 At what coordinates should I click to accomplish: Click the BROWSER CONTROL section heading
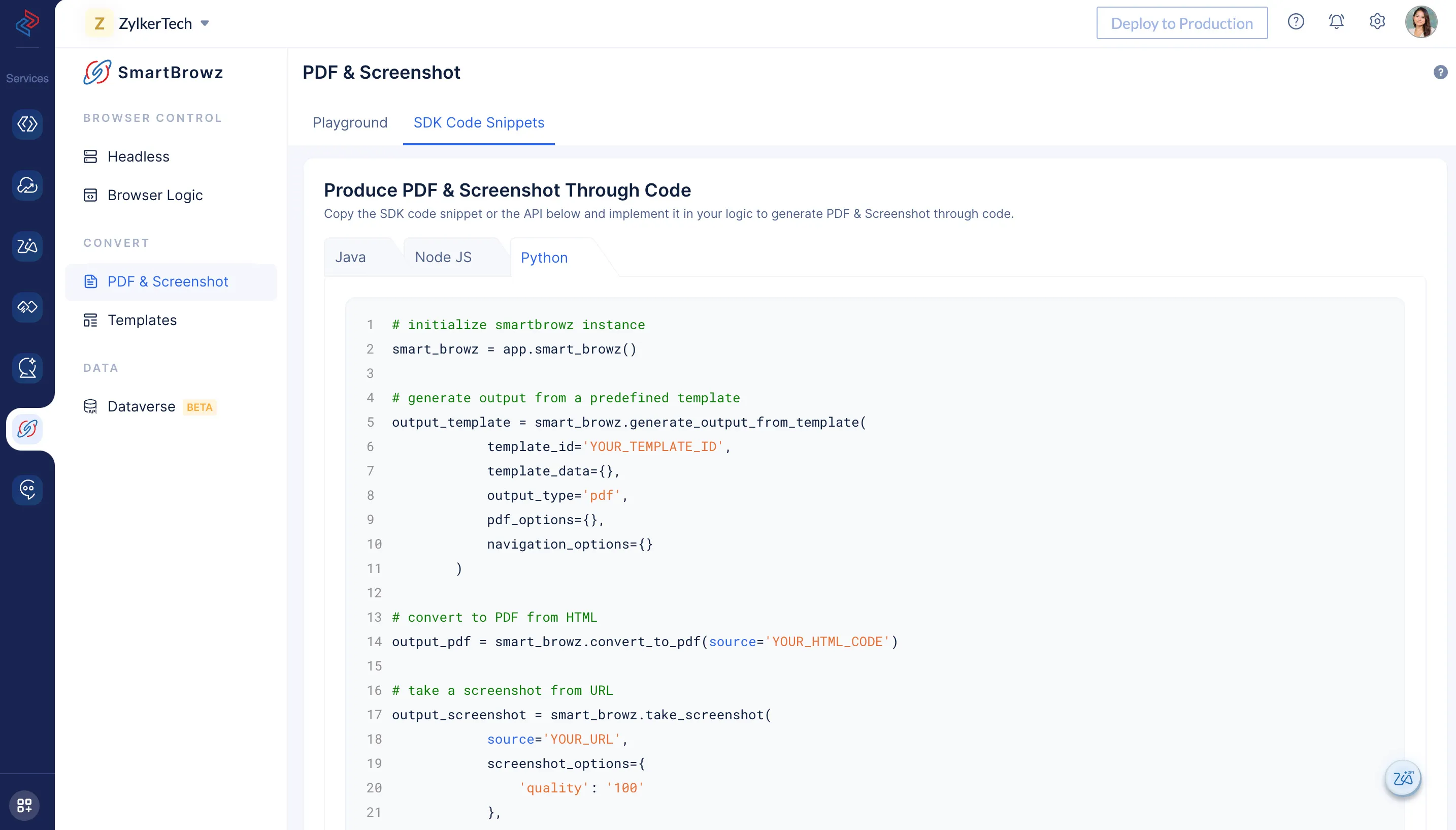pos(153,118)
